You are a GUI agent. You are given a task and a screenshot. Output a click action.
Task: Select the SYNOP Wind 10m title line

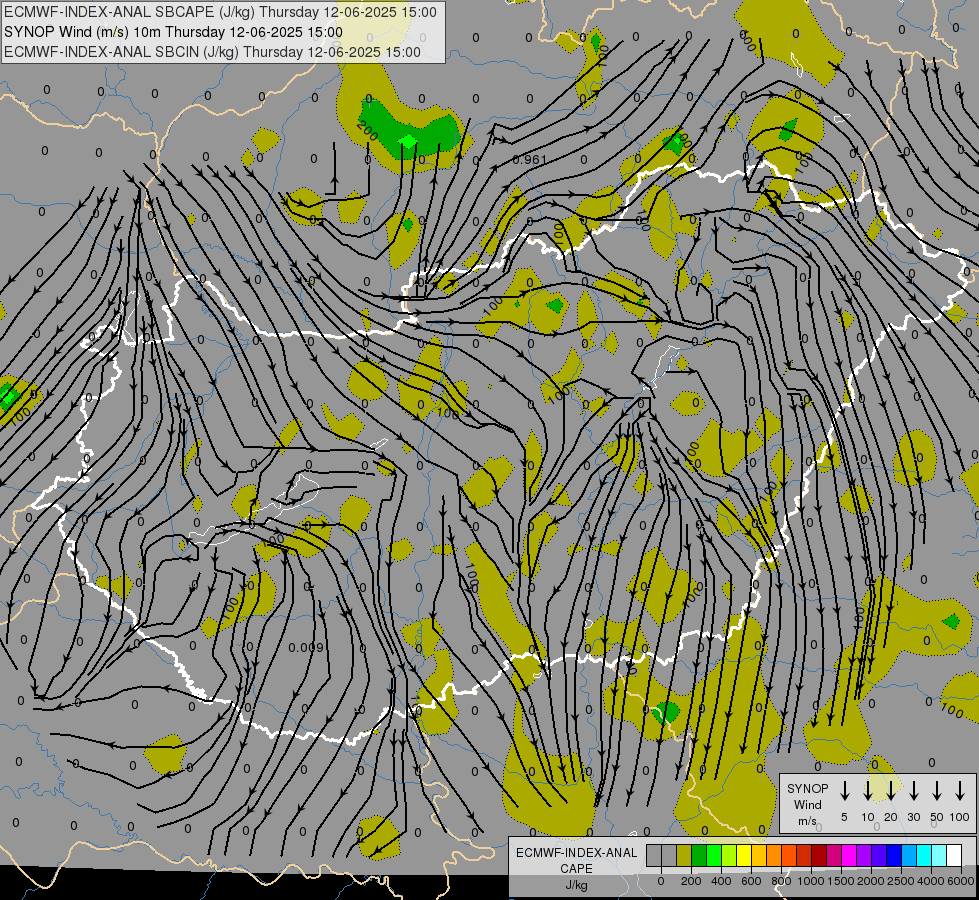pos(173,32)
